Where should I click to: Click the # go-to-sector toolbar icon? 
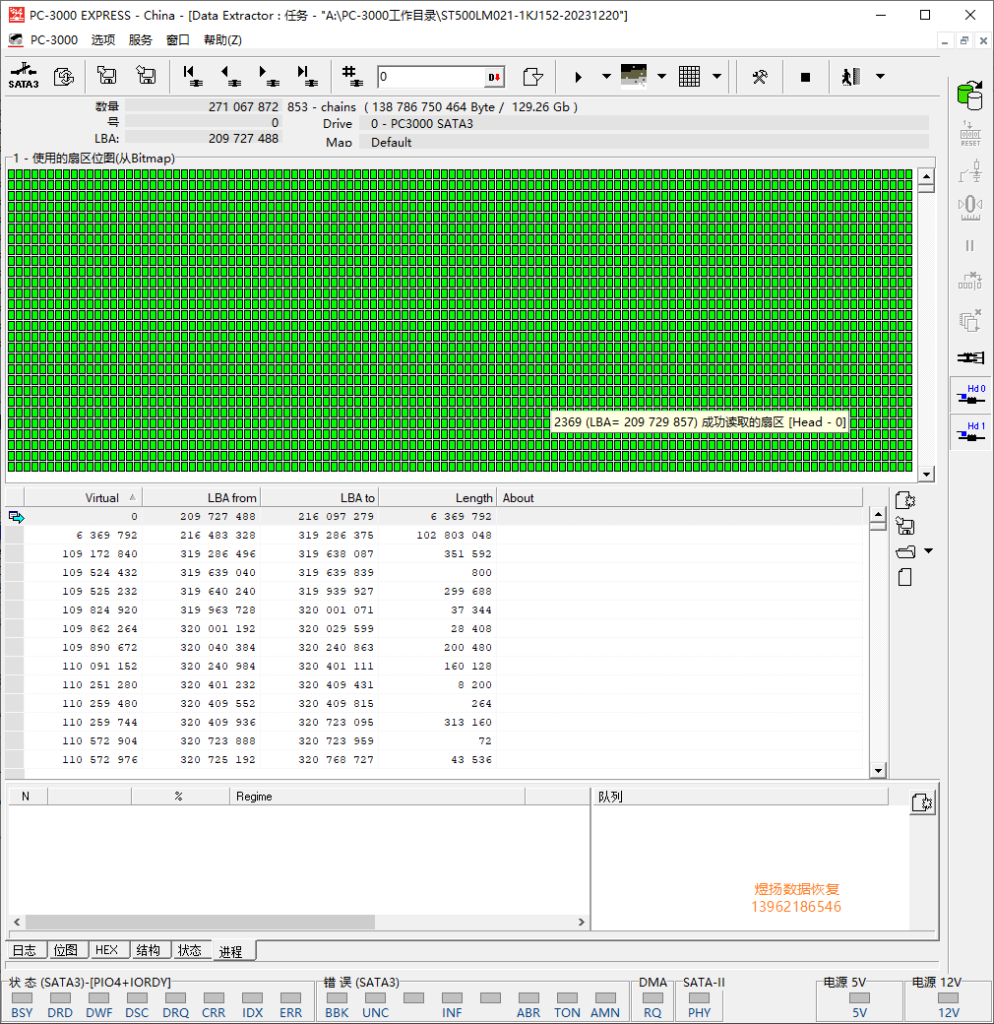pyautogui.click(x=352, y=76)
